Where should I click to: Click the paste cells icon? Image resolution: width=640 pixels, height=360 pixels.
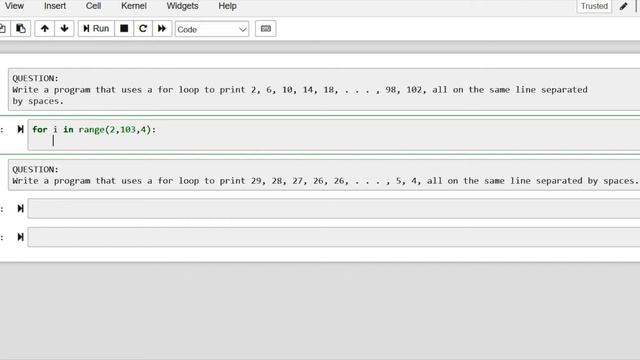pos(21,29)
